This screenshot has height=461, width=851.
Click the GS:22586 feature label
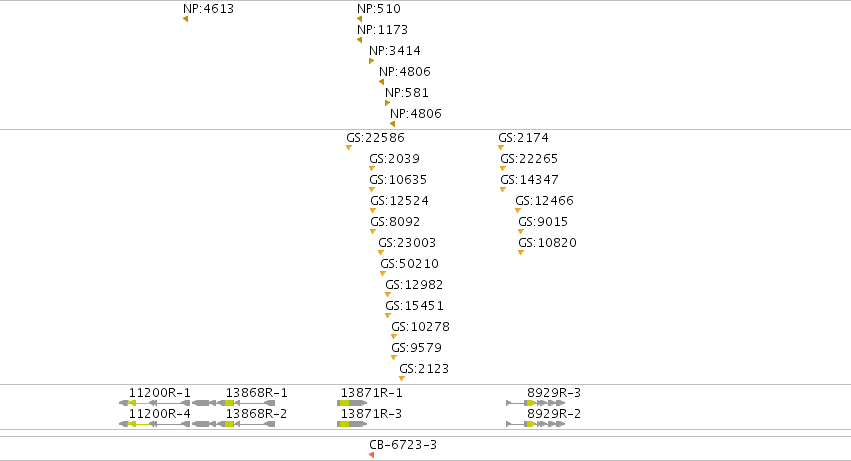(x=376, y=137)
